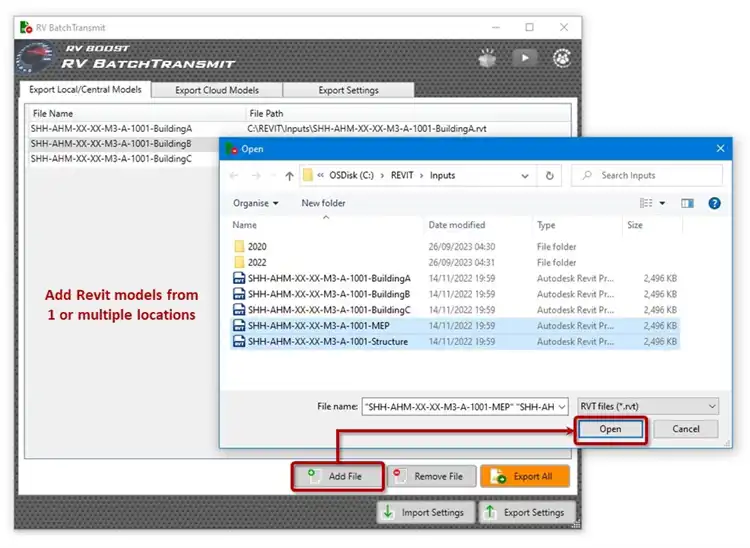Select SHH-AHM-XX-XX-M3-A-1001-BuildingB in the Open dialog
The height and width of the screenshot is (548, 750).
(455, 294)
